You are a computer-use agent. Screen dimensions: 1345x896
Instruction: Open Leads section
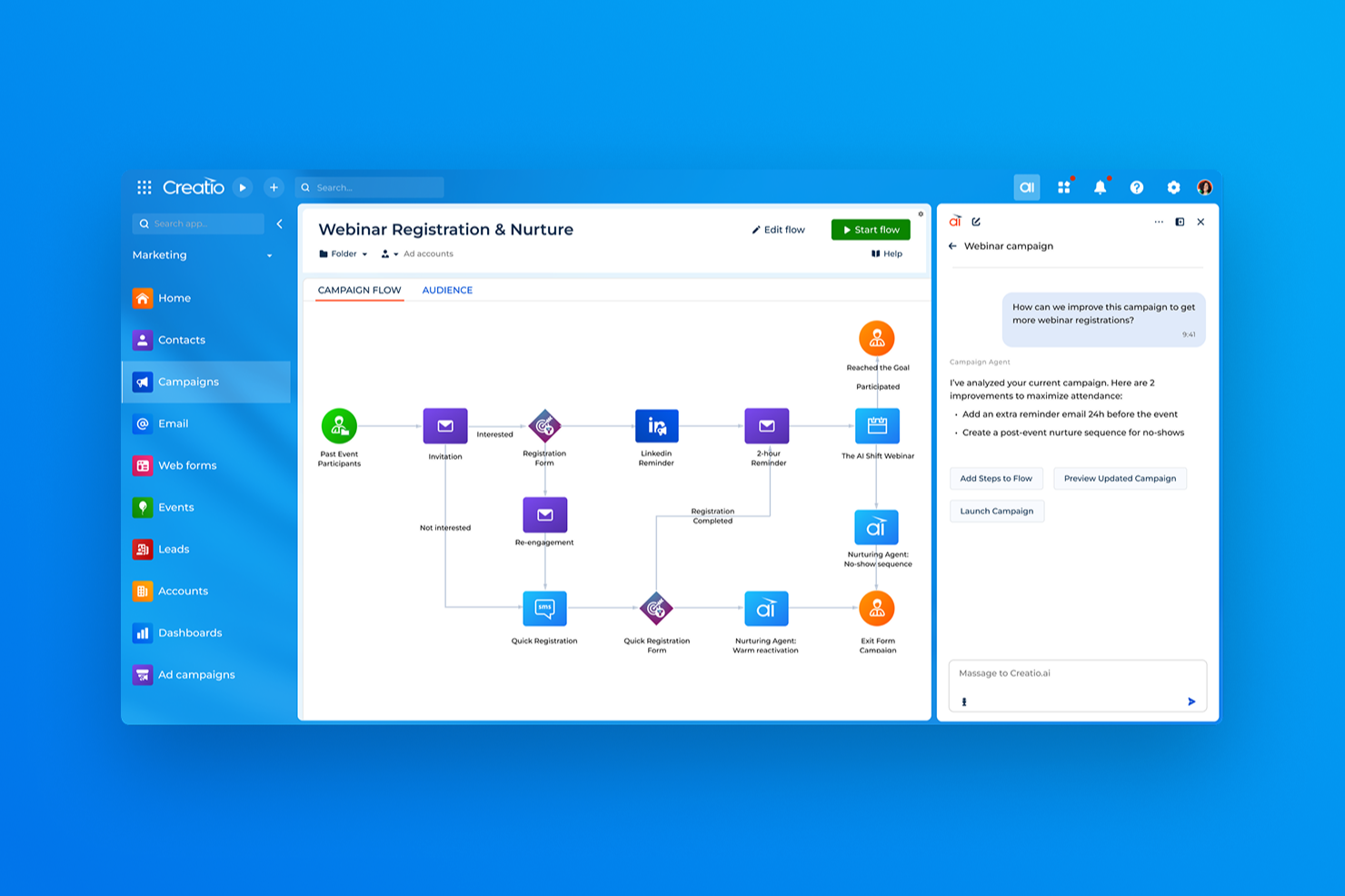[x=206, y=549]
